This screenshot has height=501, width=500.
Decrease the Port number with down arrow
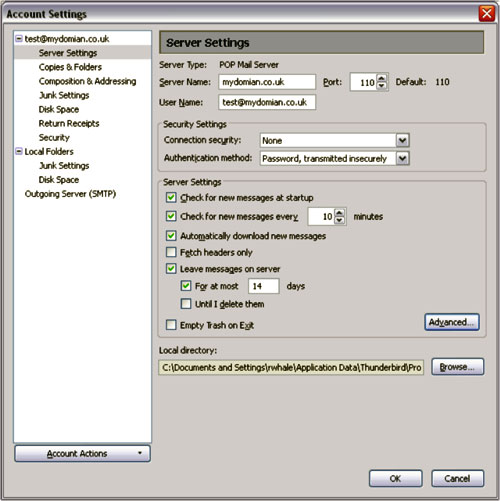(382, 86)
